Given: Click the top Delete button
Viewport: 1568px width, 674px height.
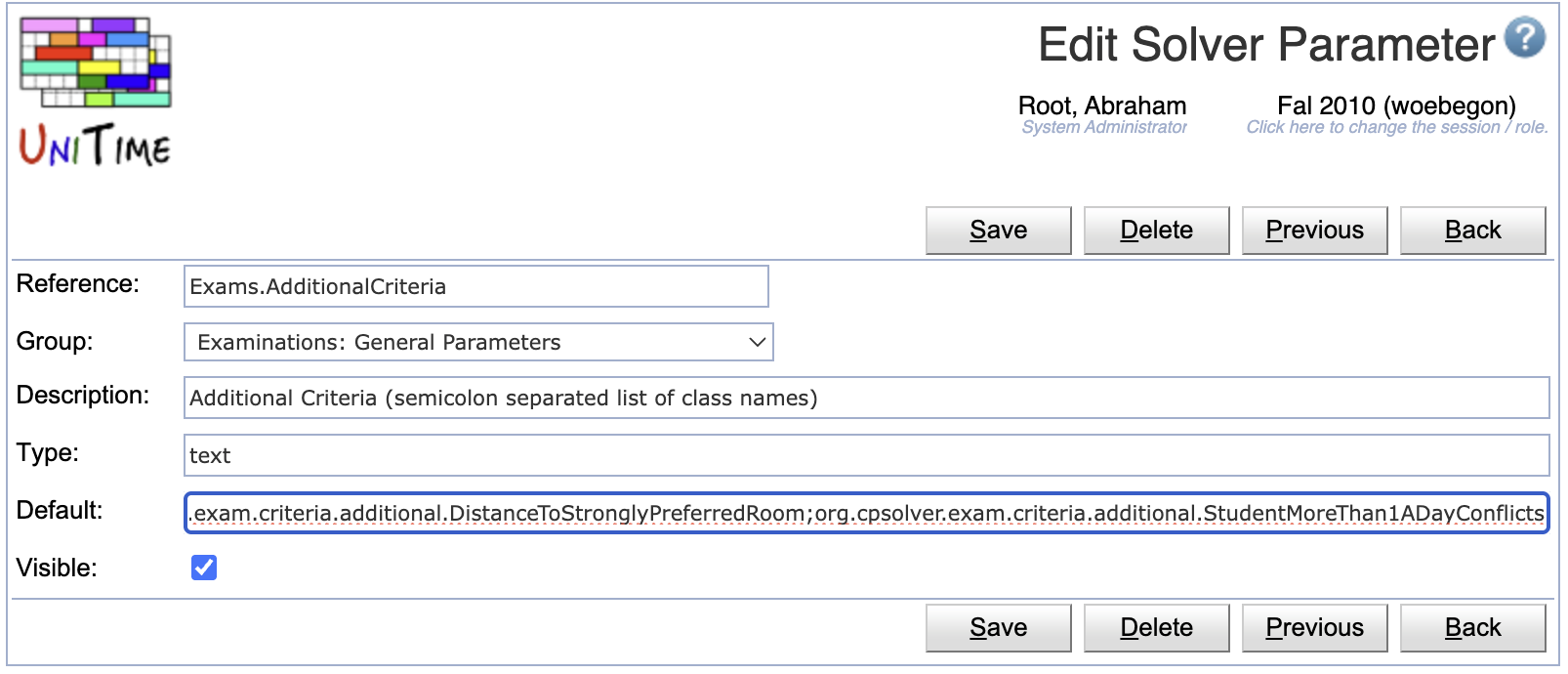Looking at the screenshot, I should pos(1156,231).
